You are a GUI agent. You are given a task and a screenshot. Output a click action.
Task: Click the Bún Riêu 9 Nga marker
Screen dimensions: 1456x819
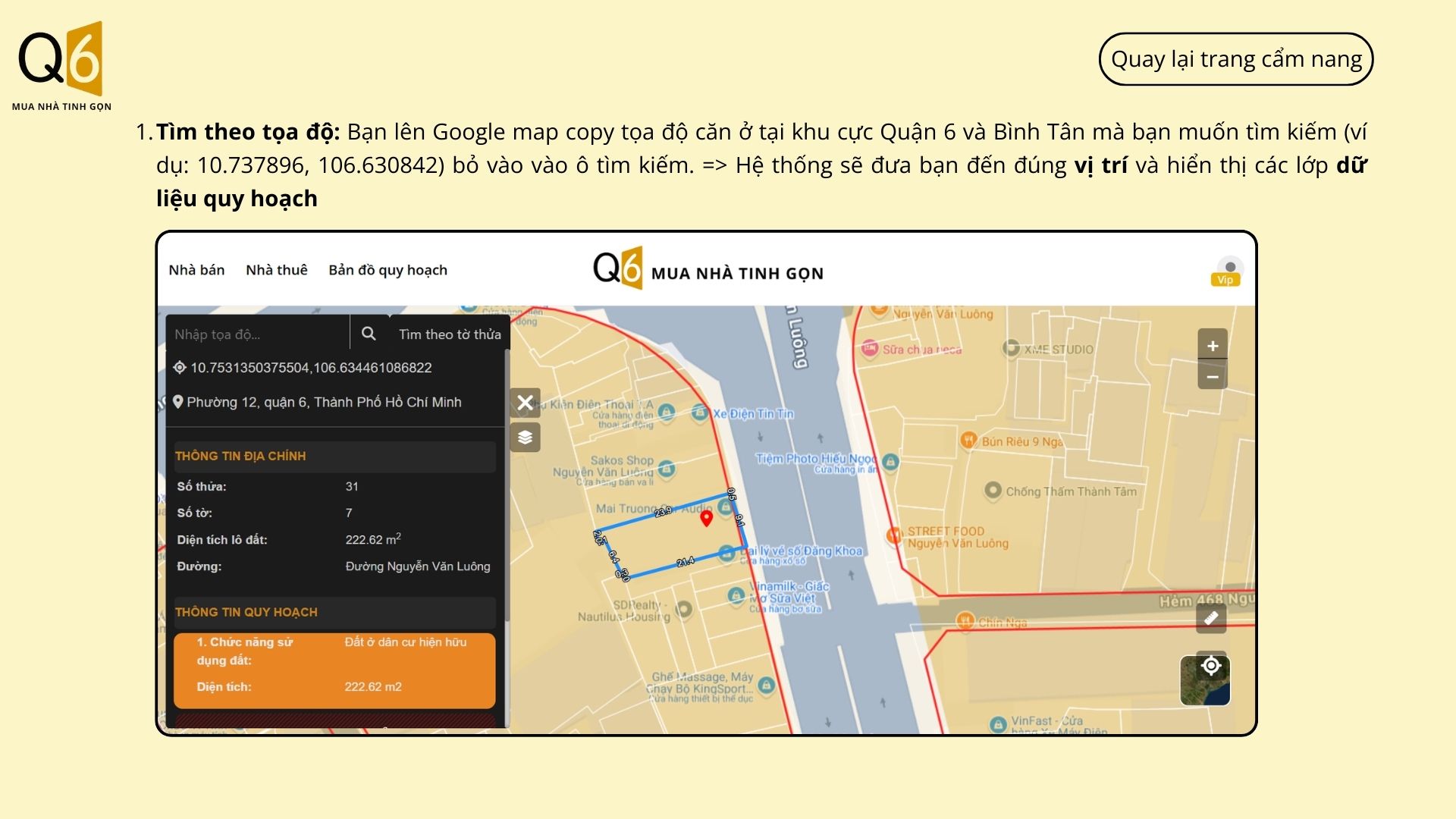968,440
